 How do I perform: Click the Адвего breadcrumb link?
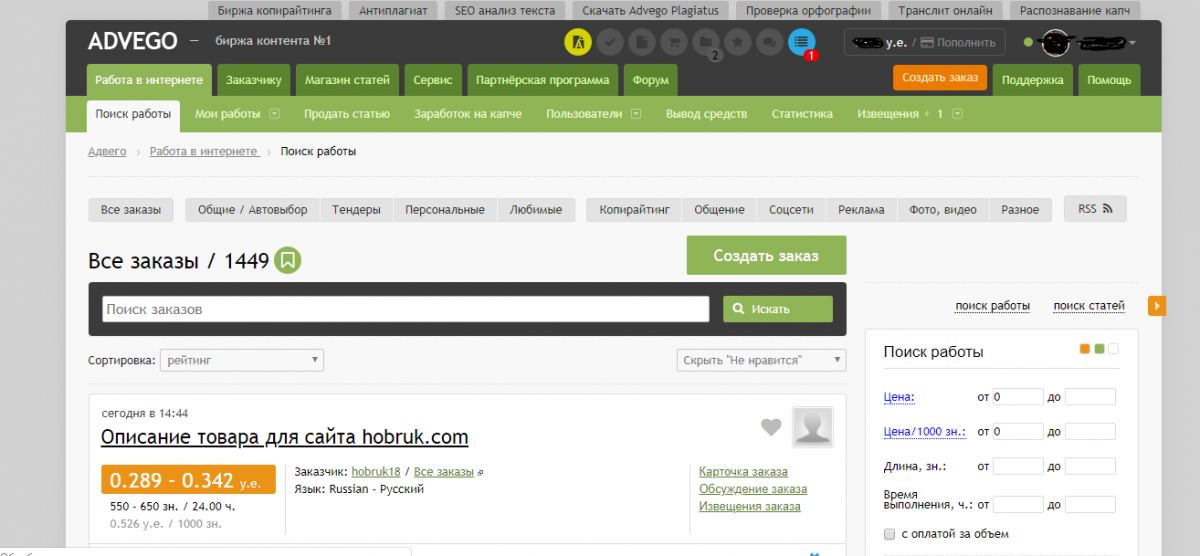click(107, 151)
